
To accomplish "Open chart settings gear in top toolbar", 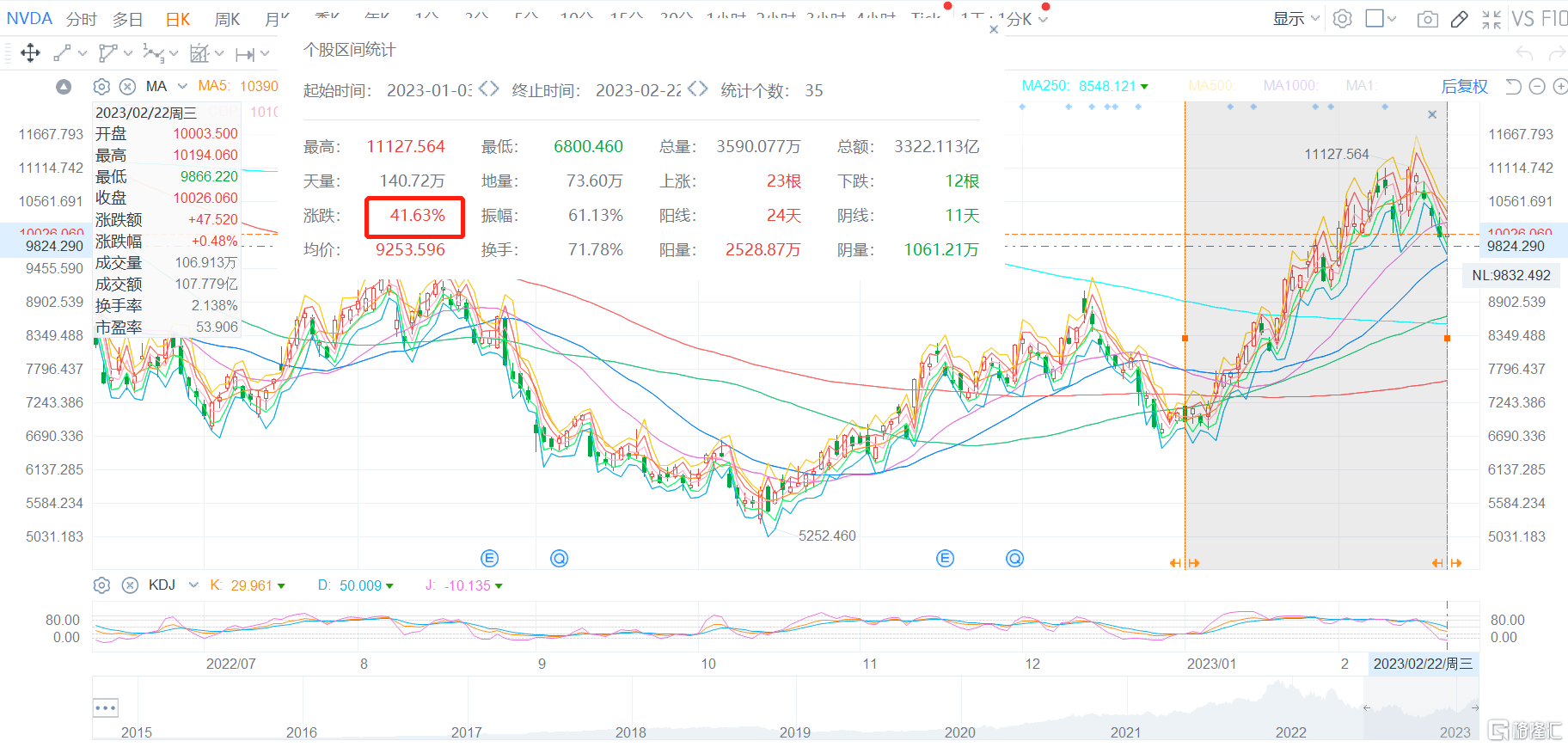I will point(1343,18).
